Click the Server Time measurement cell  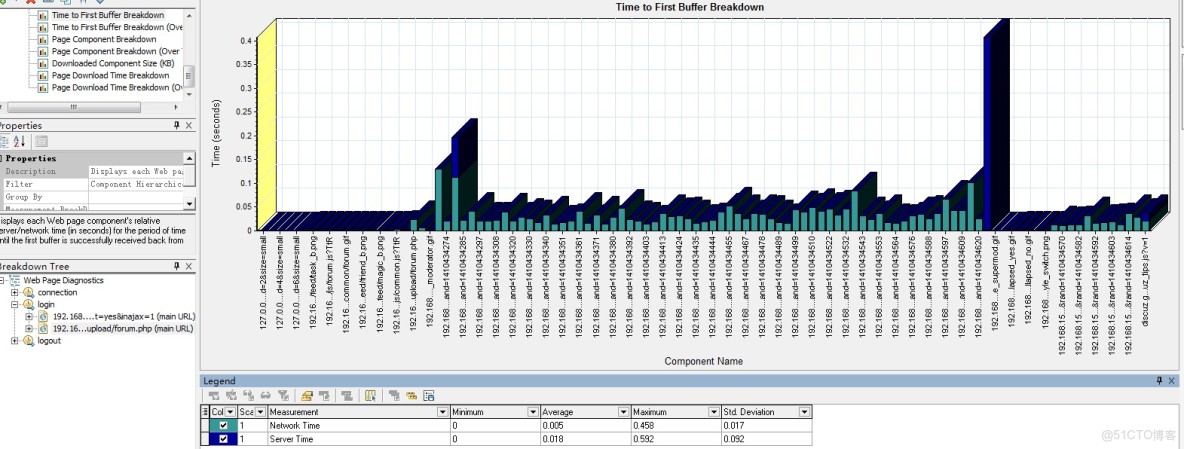pos(358,439)
